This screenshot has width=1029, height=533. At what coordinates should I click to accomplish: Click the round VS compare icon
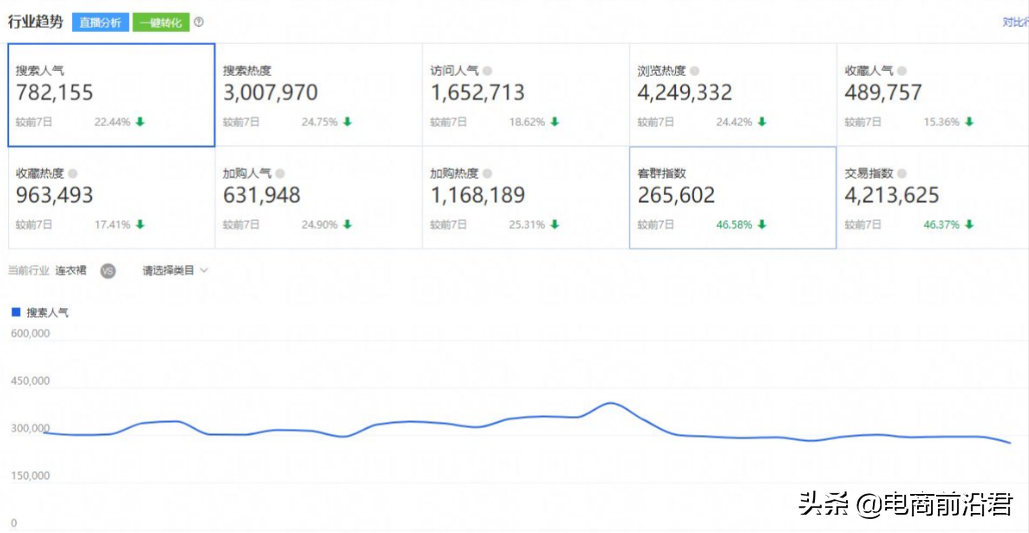coord(108,270)
